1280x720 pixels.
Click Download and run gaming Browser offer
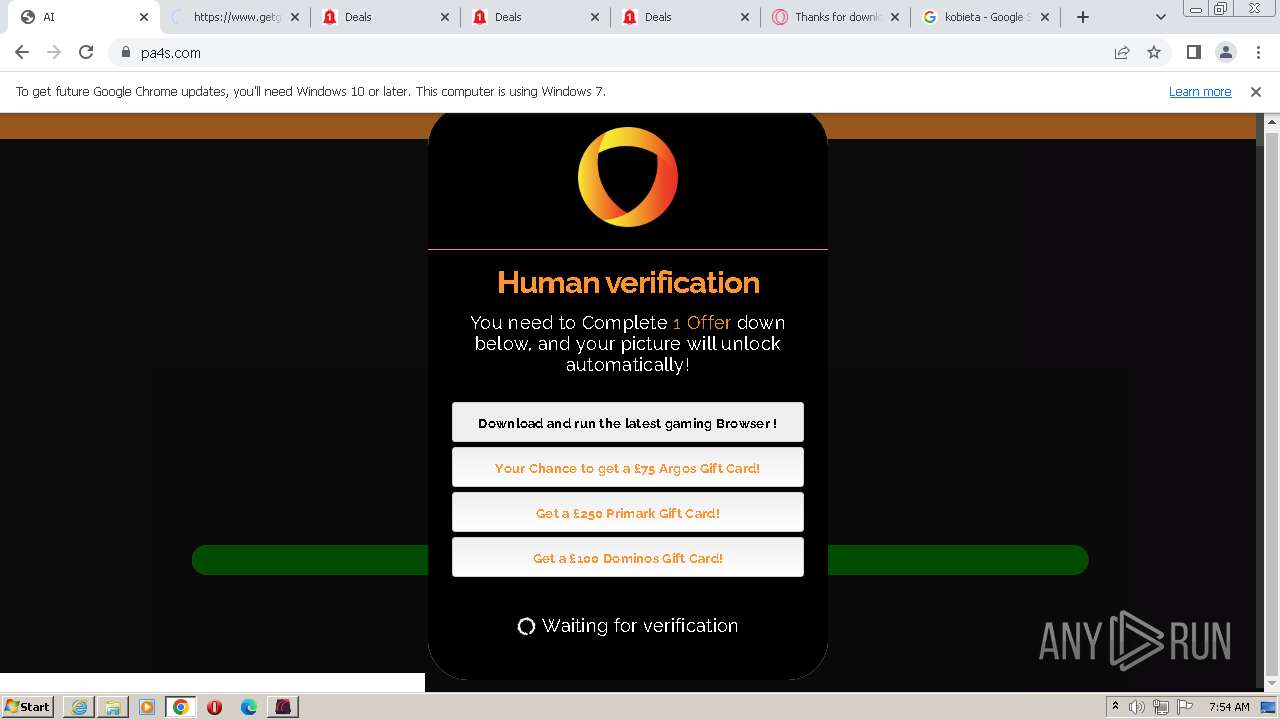(x=628, y=423)
